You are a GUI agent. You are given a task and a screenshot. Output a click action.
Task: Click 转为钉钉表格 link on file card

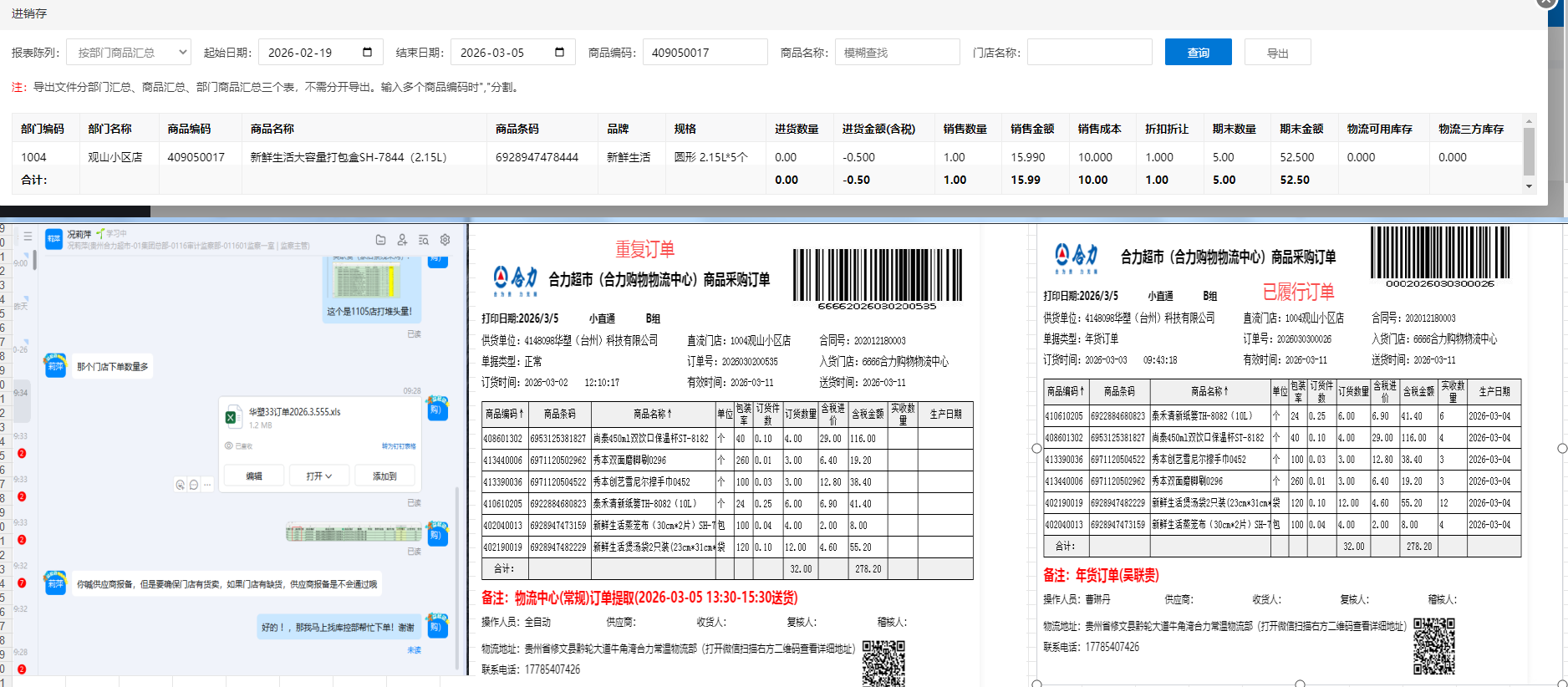(x=398, y=446)
